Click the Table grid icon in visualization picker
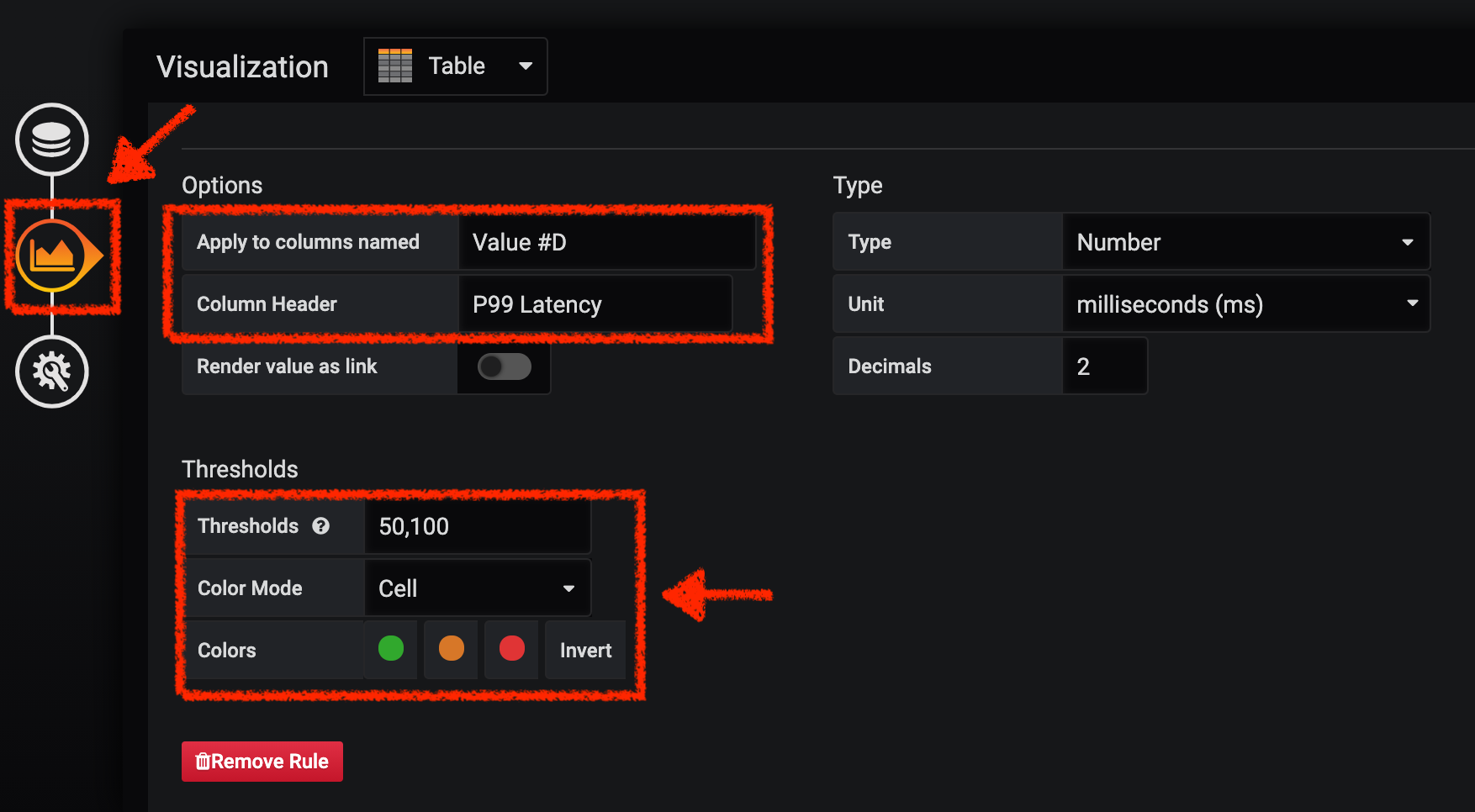 (395, 66)
